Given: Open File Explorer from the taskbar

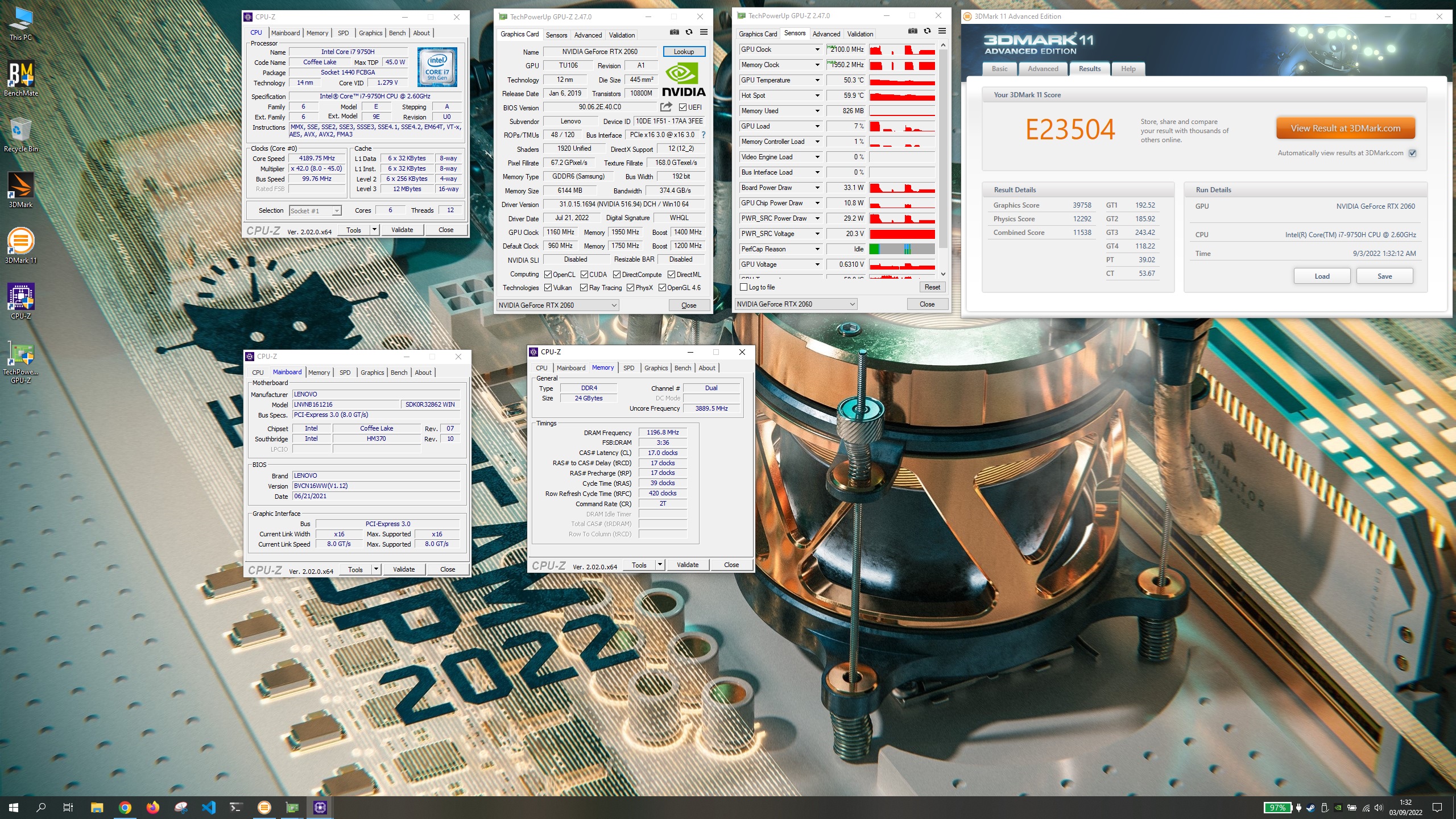Looking at the screenshot, I should (97, 808).
